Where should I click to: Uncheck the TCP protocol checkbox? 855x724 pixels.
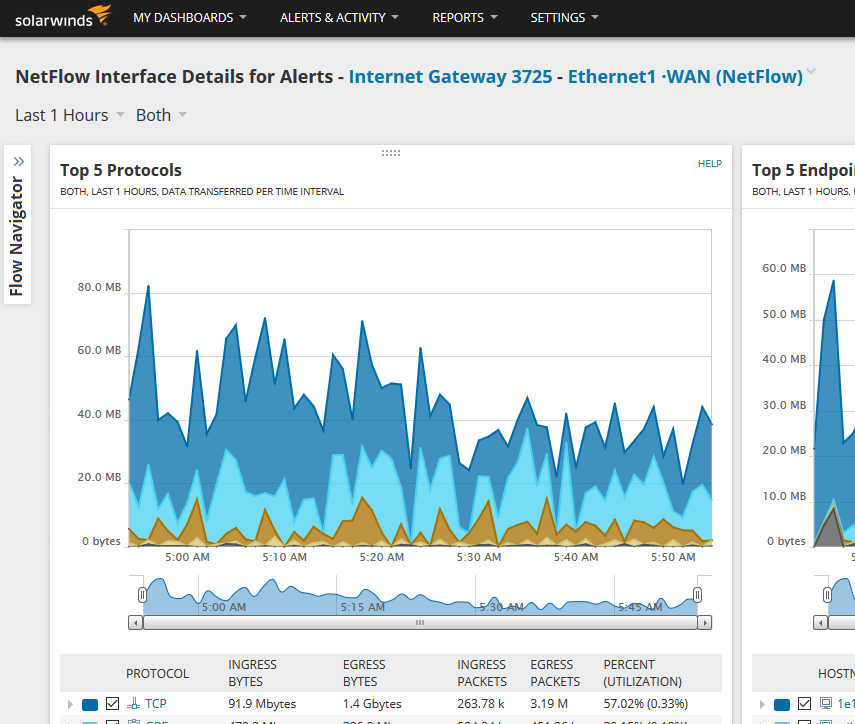[x=113, y=704]
